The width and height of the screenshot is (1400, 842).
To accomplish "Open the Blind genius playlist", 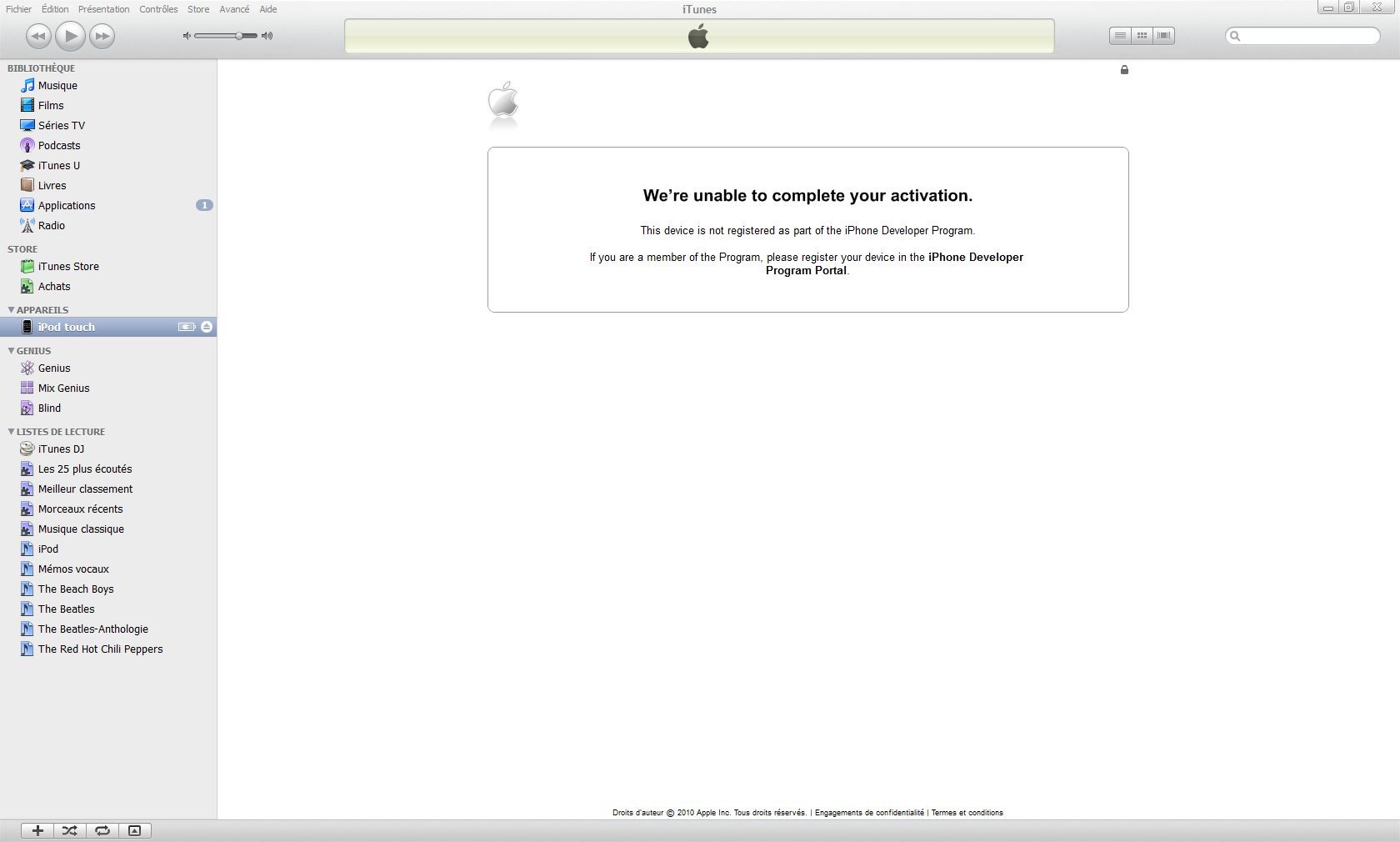I will [x=108, y=408].
